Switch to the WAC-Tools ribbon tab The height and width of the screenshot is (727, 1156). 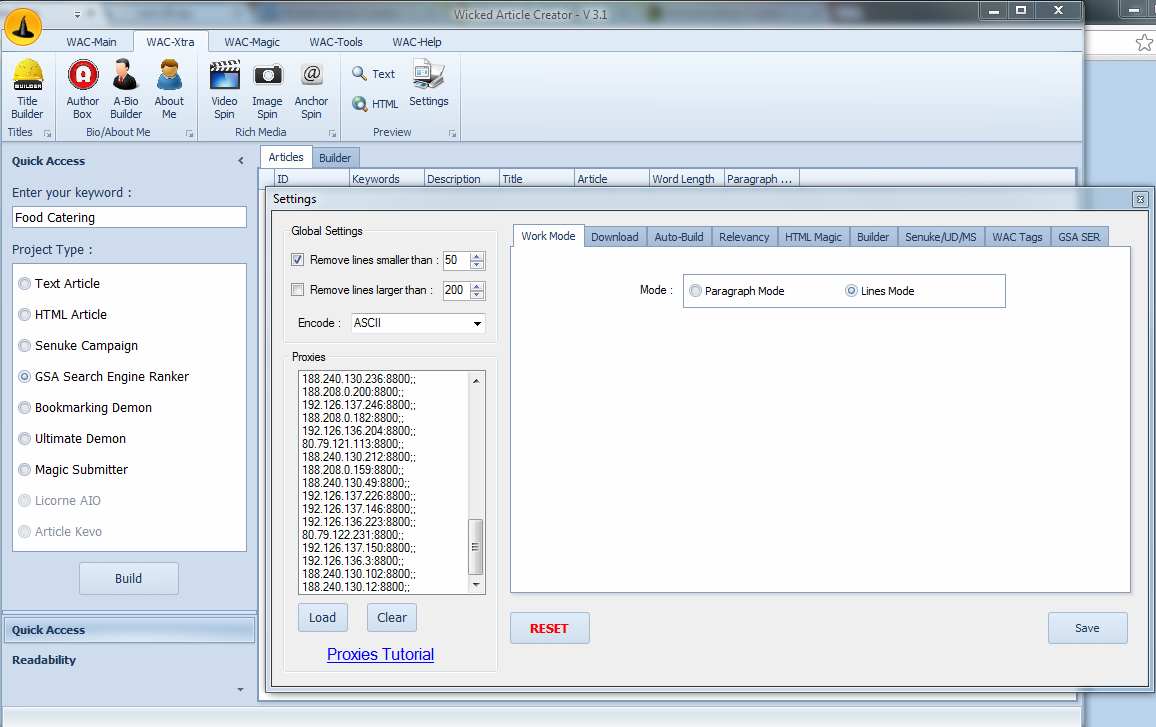coord(335,42)
